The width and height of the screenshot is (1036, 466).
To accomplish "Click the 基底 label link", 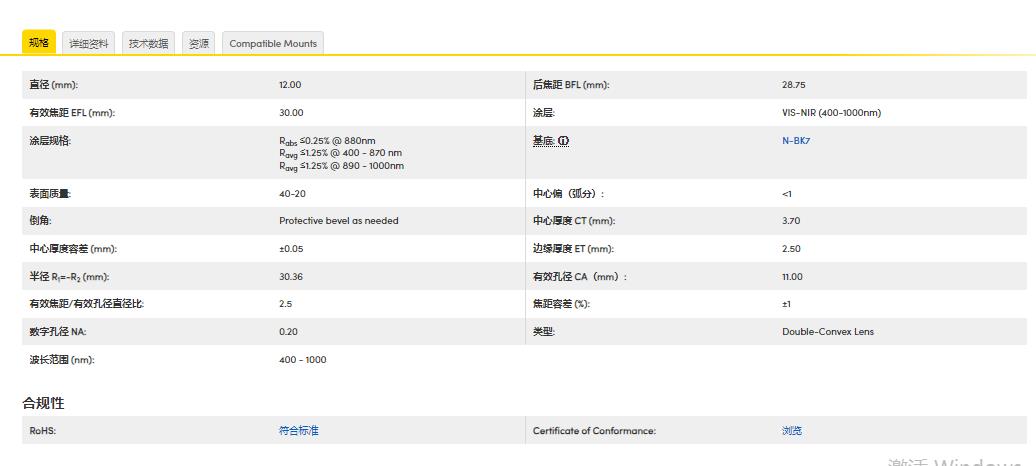I will click(543, 141).
